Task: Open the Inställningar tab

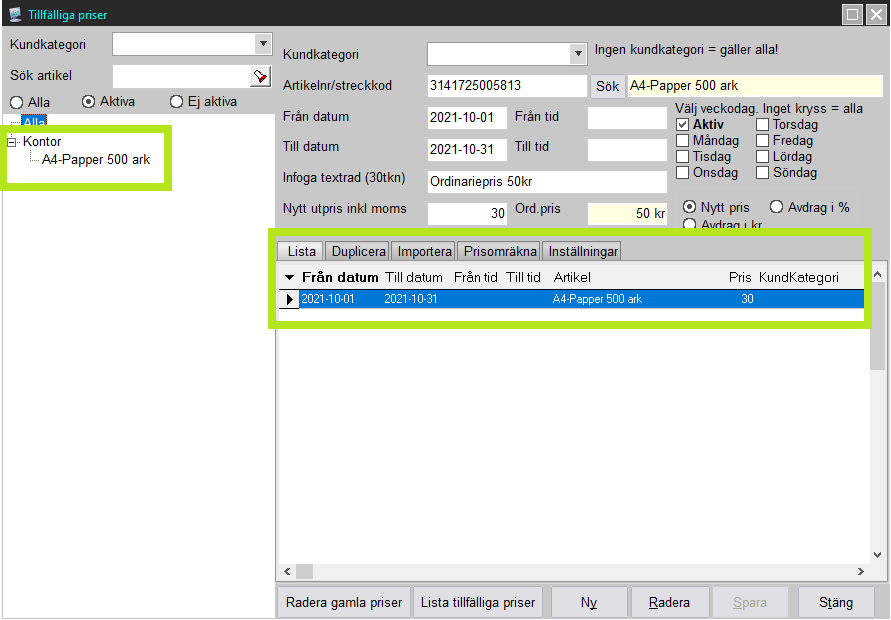Action: pos(581,251)
